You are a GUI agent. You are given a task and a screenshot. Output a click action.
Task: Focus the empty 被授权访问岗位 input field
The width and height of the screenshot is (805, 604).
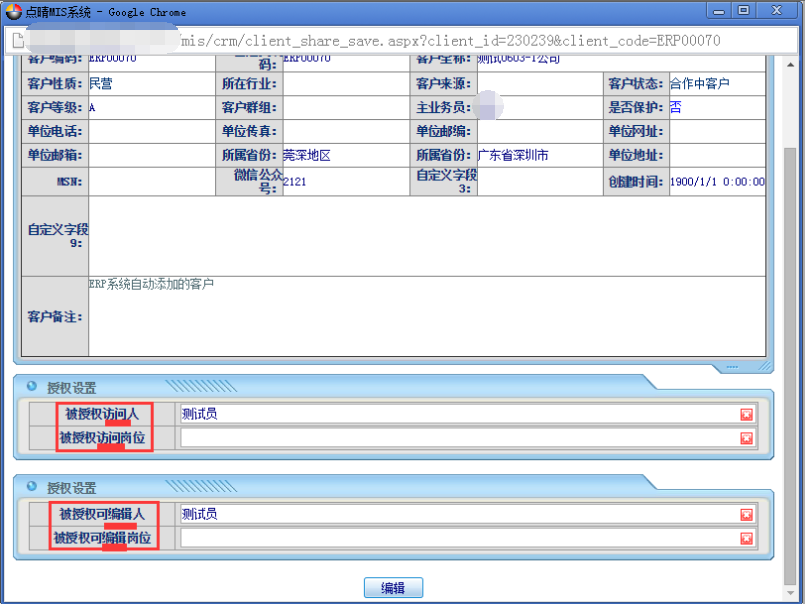coord(455,438)
